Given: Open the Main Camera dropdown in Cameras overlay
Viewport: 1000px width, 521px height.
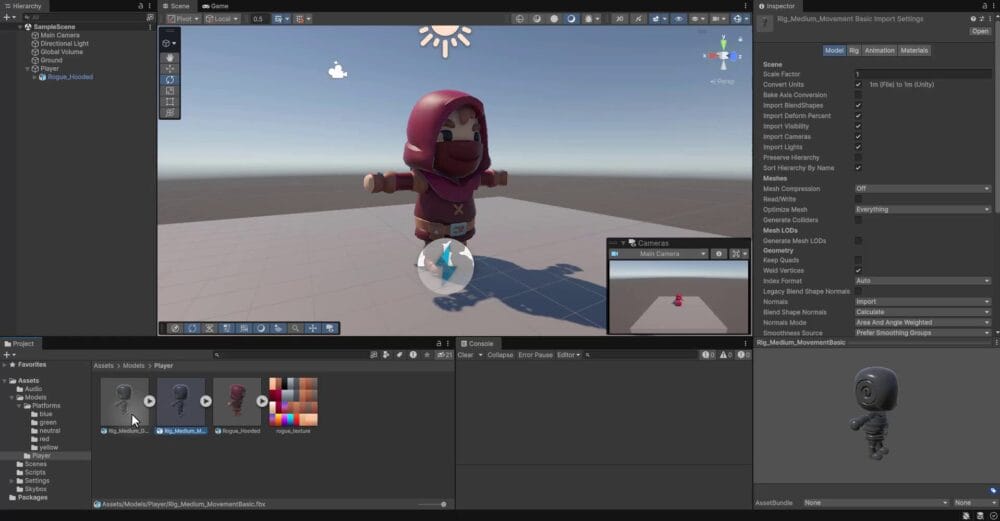Looking at the screenshot, I should (x=659, y=254).
